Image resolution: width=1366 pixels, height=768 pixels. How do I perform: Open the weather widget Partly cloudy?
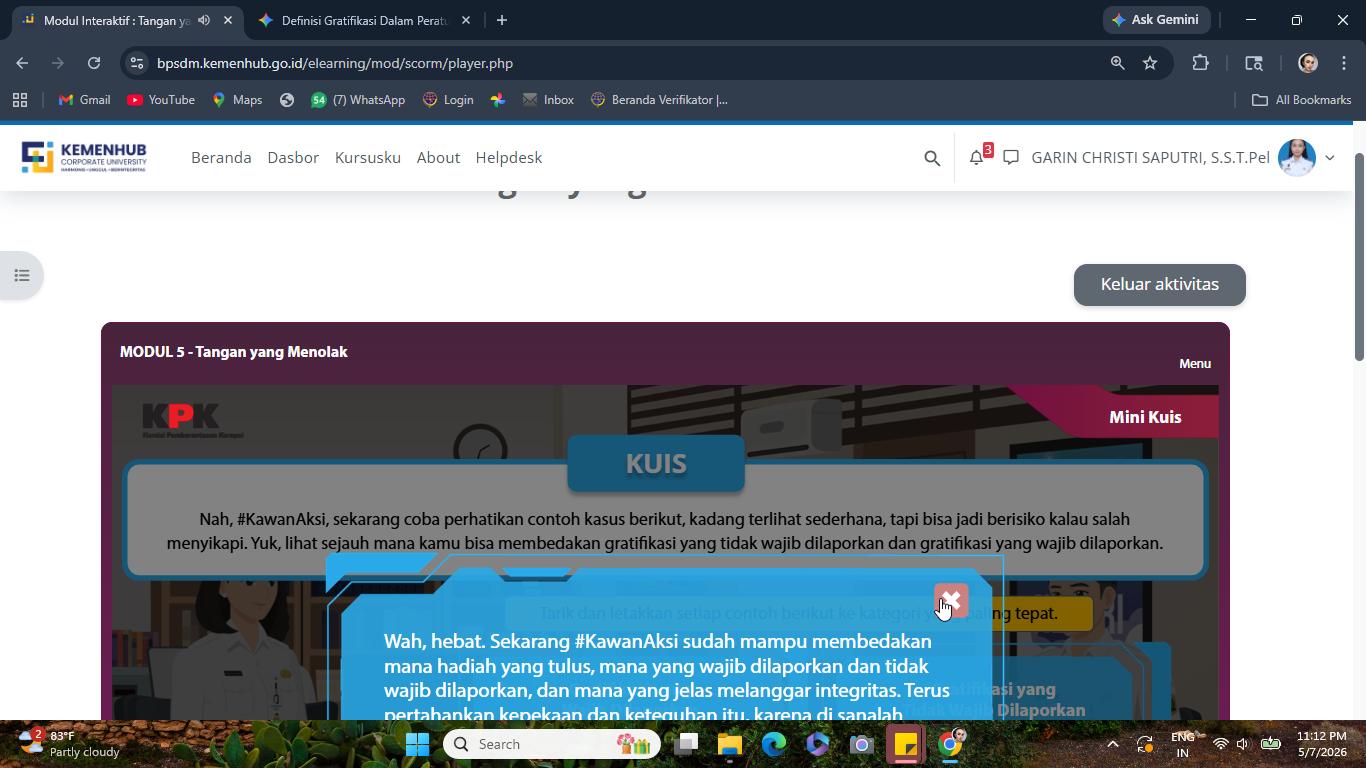tap(70, 744)
